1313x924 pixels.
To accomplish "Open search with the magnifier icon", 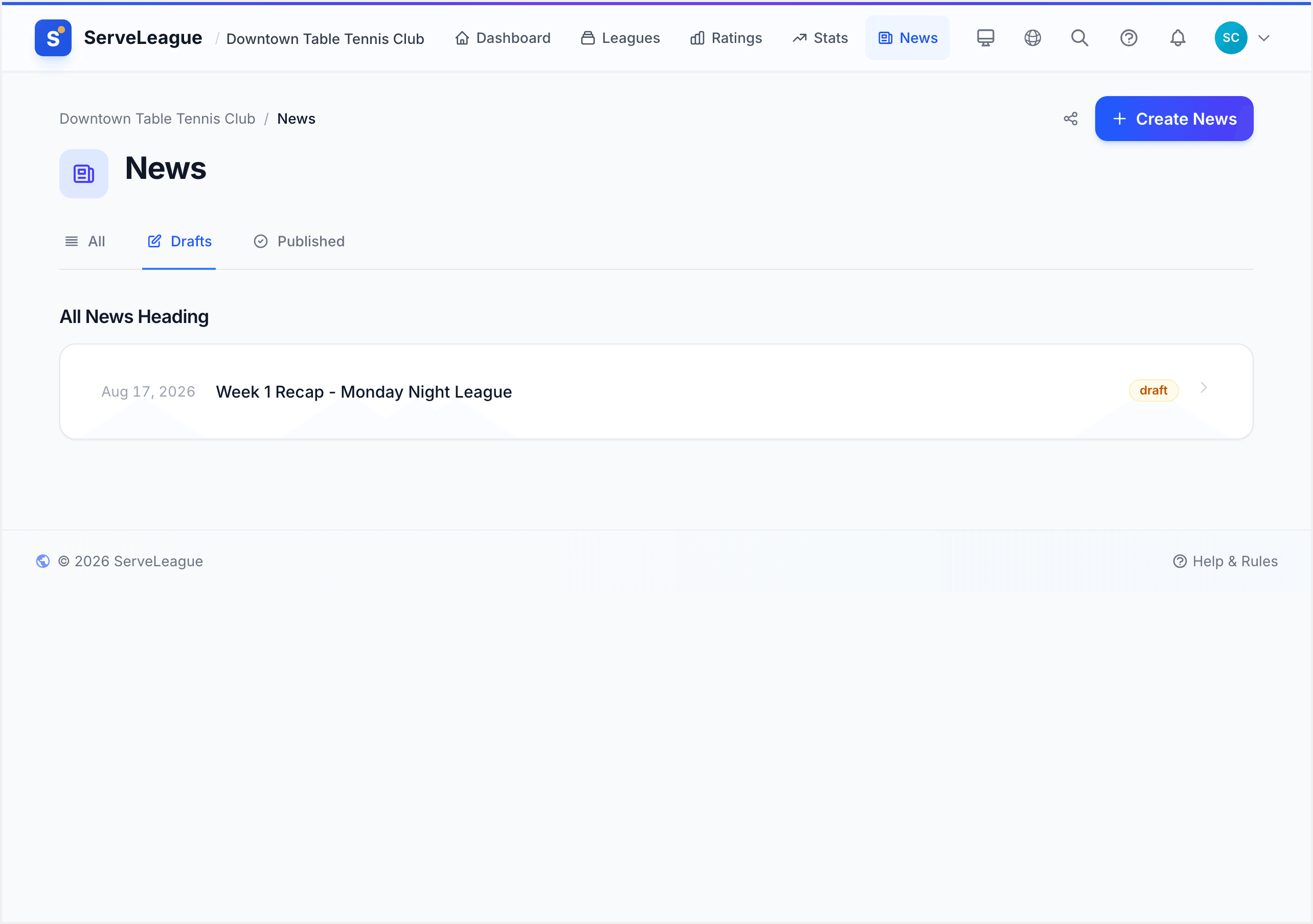I will click(1080, 38).
